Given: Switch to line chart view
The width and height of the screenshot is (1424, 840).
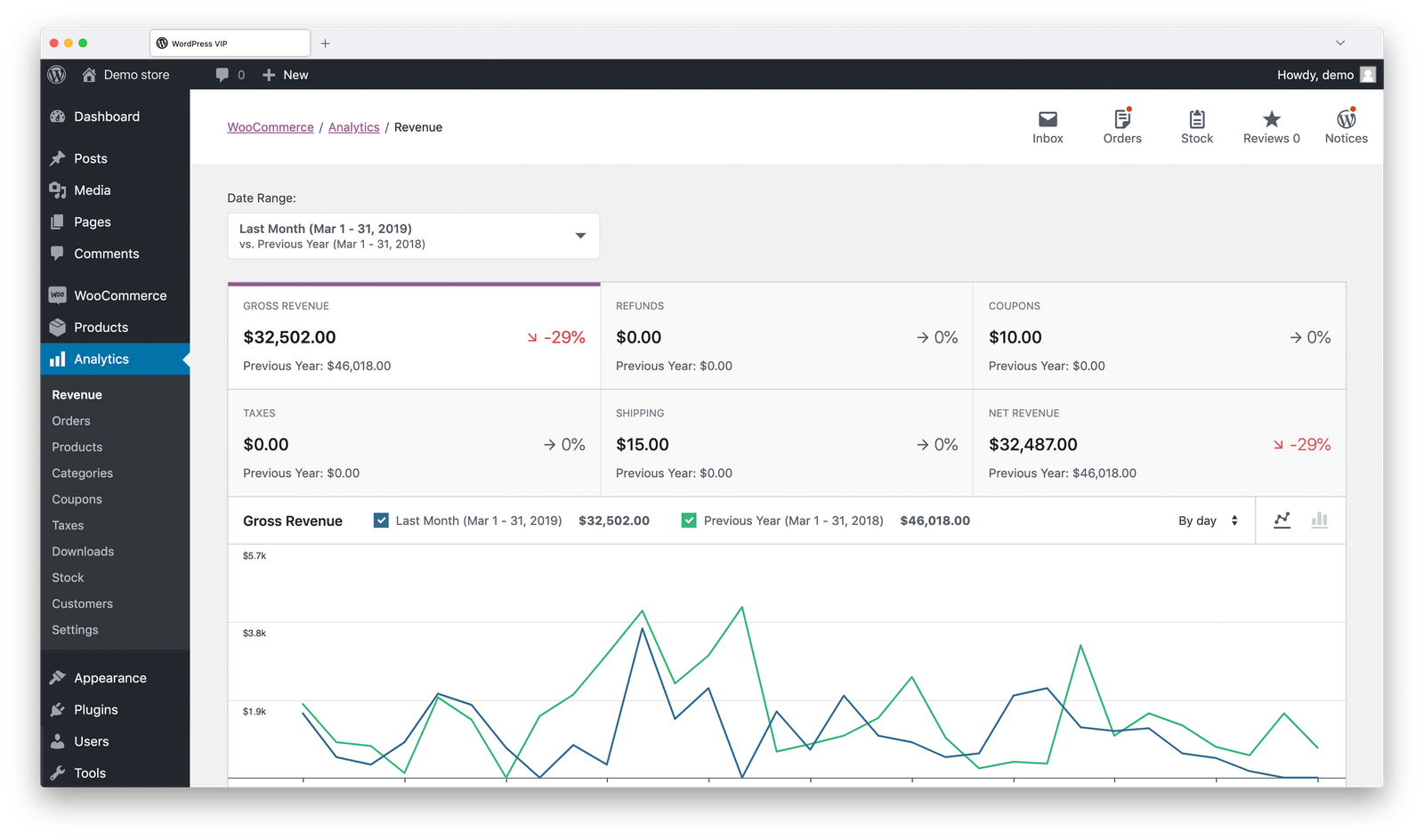Looking at the screenshot, I should (1282, 521).
